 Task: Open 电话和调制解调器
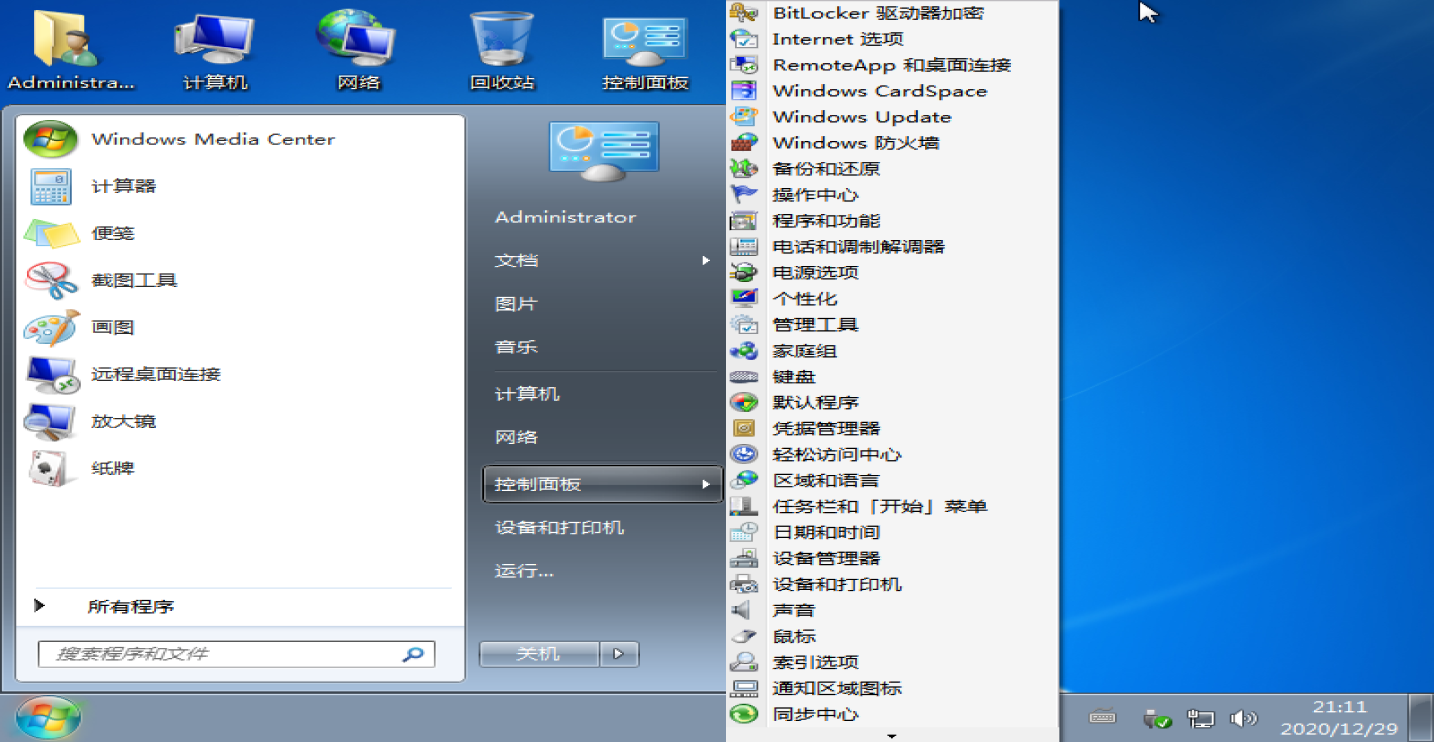point(892,247)
